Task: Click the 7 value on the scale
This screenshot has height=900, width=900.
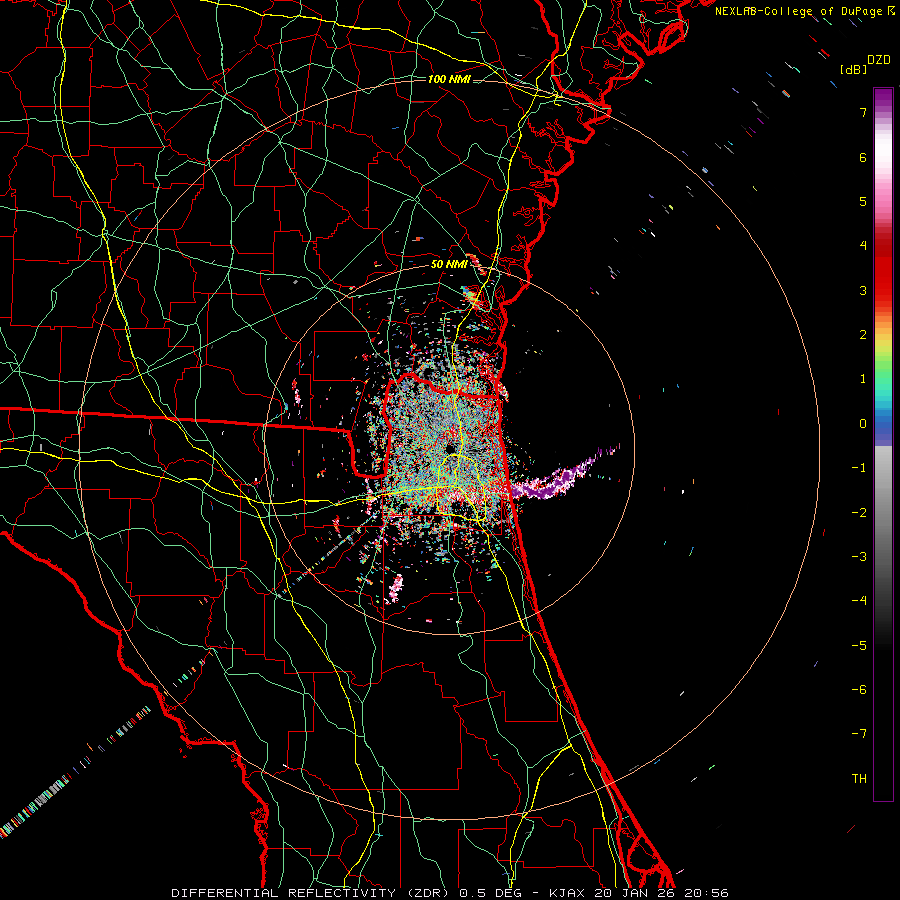Action: pyautogui.click(x=863, y=112)
